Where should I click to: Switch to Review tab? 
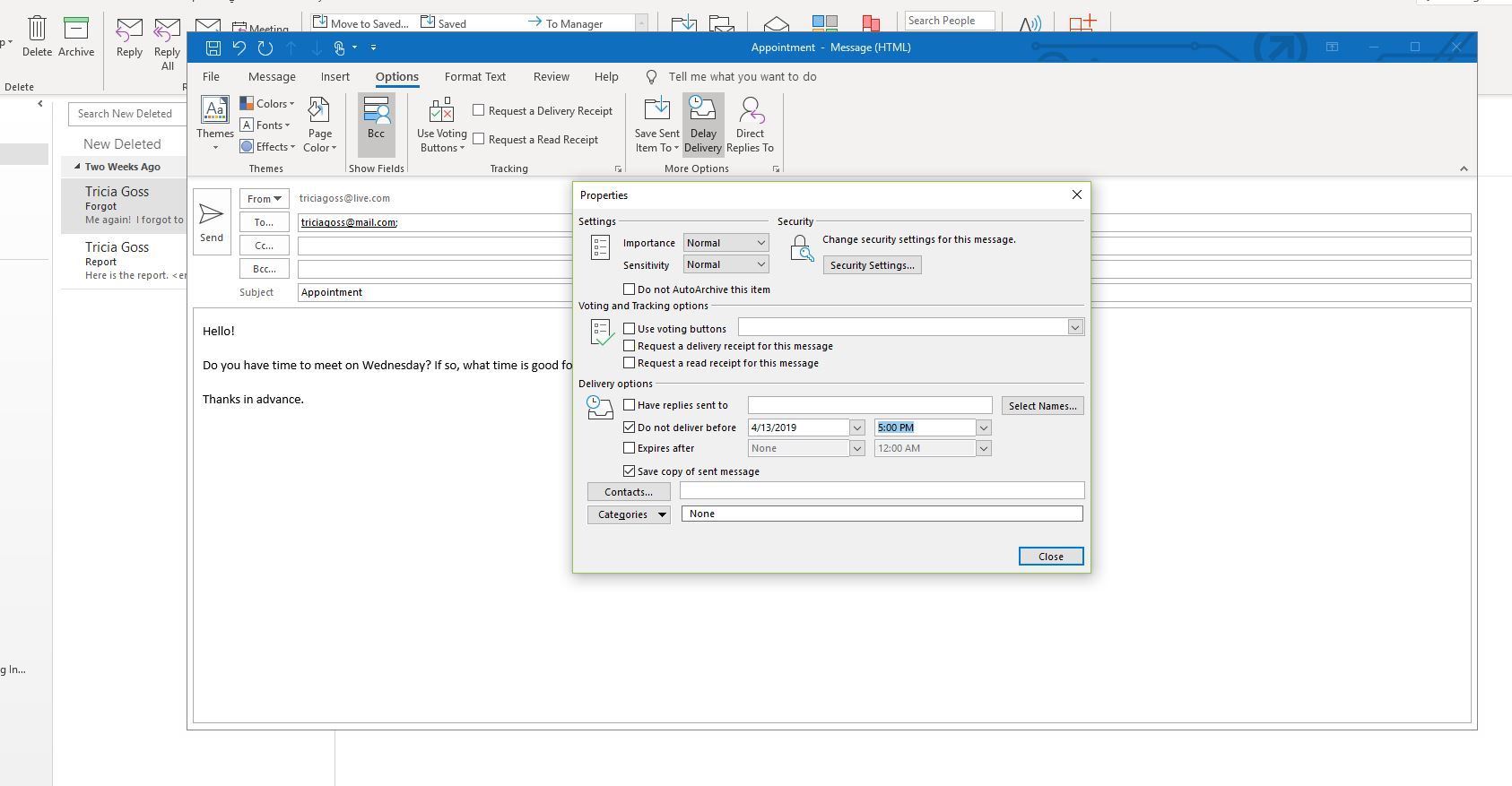pyautogui.click(x=552, y=77)
